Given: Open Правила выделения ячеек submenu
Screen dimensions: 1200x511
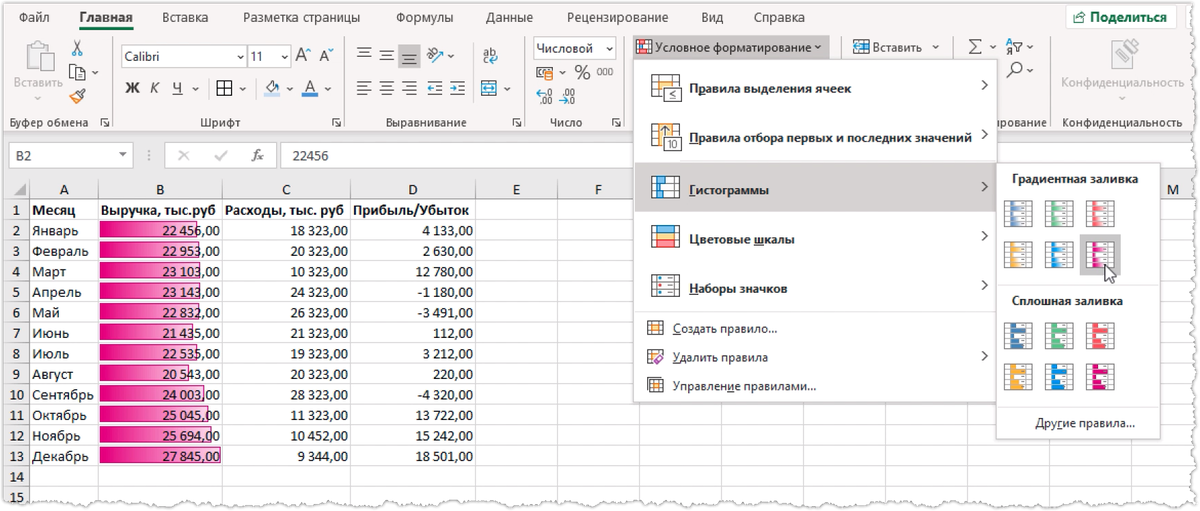Looking at the screenshot, I should pyautogui.click(x=815, y=88).
